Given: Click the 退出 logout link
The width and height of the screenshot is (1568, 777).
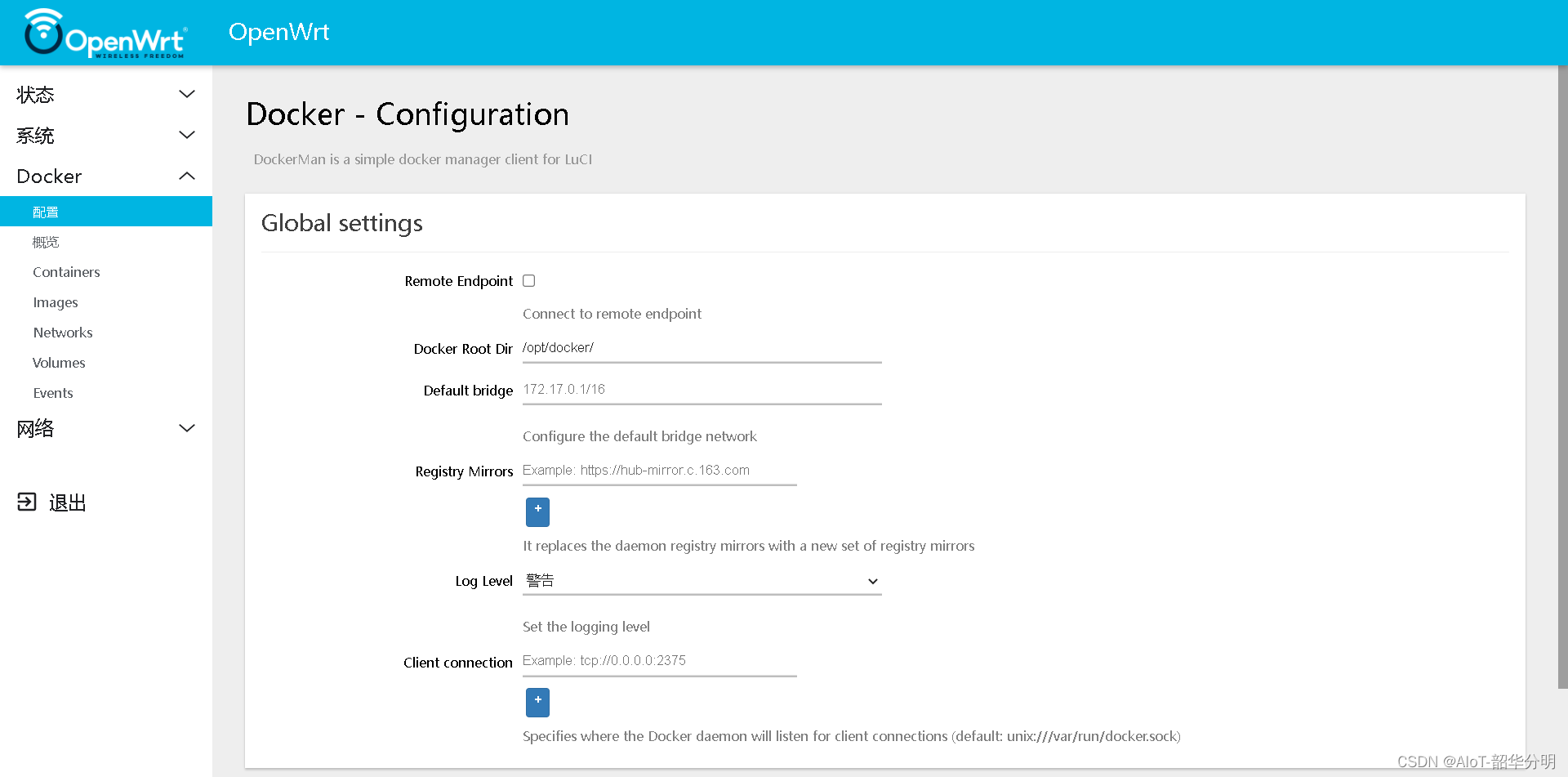Looking at the screenshot, I should 68,502.
